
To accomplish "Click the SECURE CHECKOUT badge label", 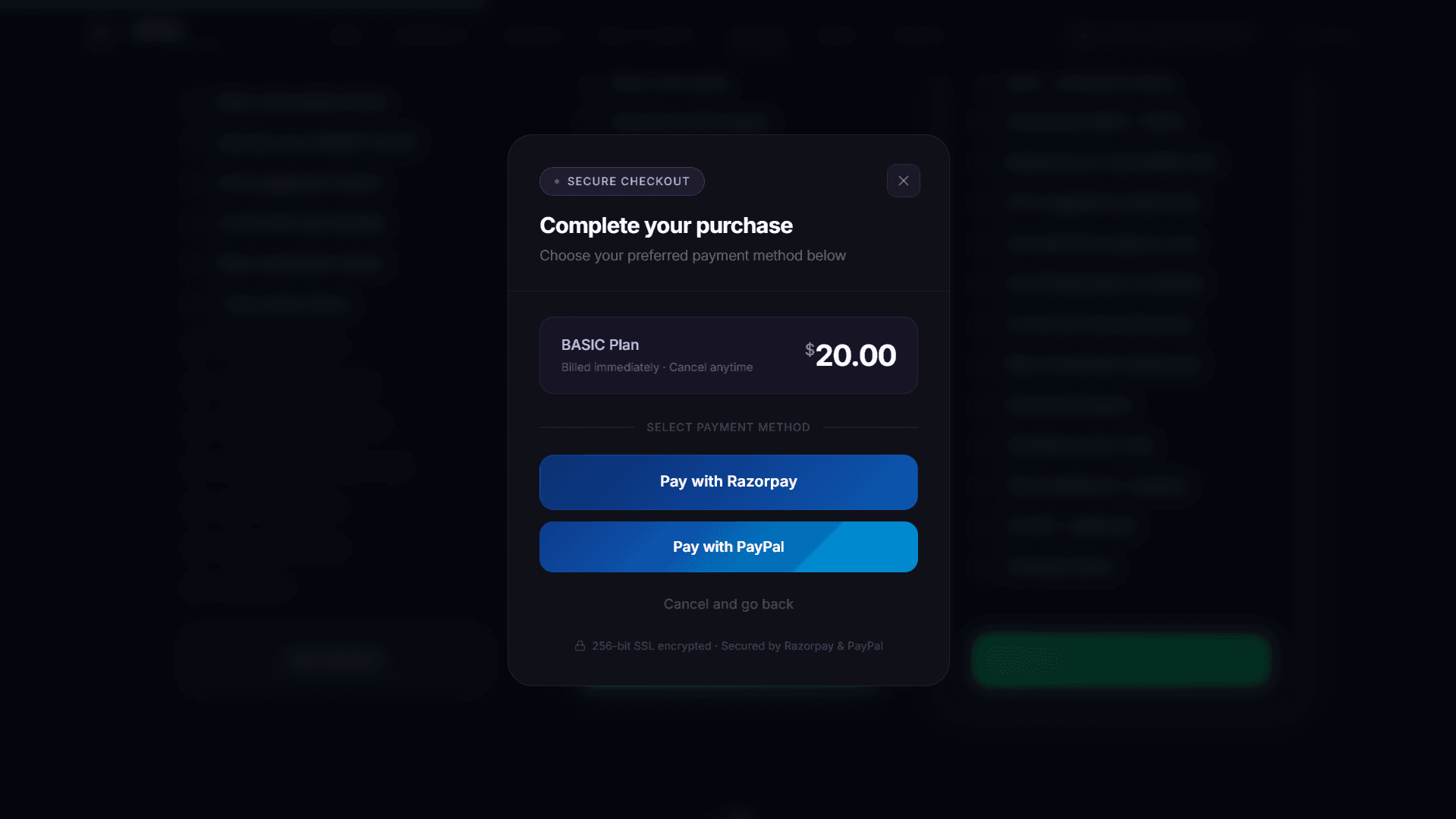I will pyautogui.click(x=628, y=181).
